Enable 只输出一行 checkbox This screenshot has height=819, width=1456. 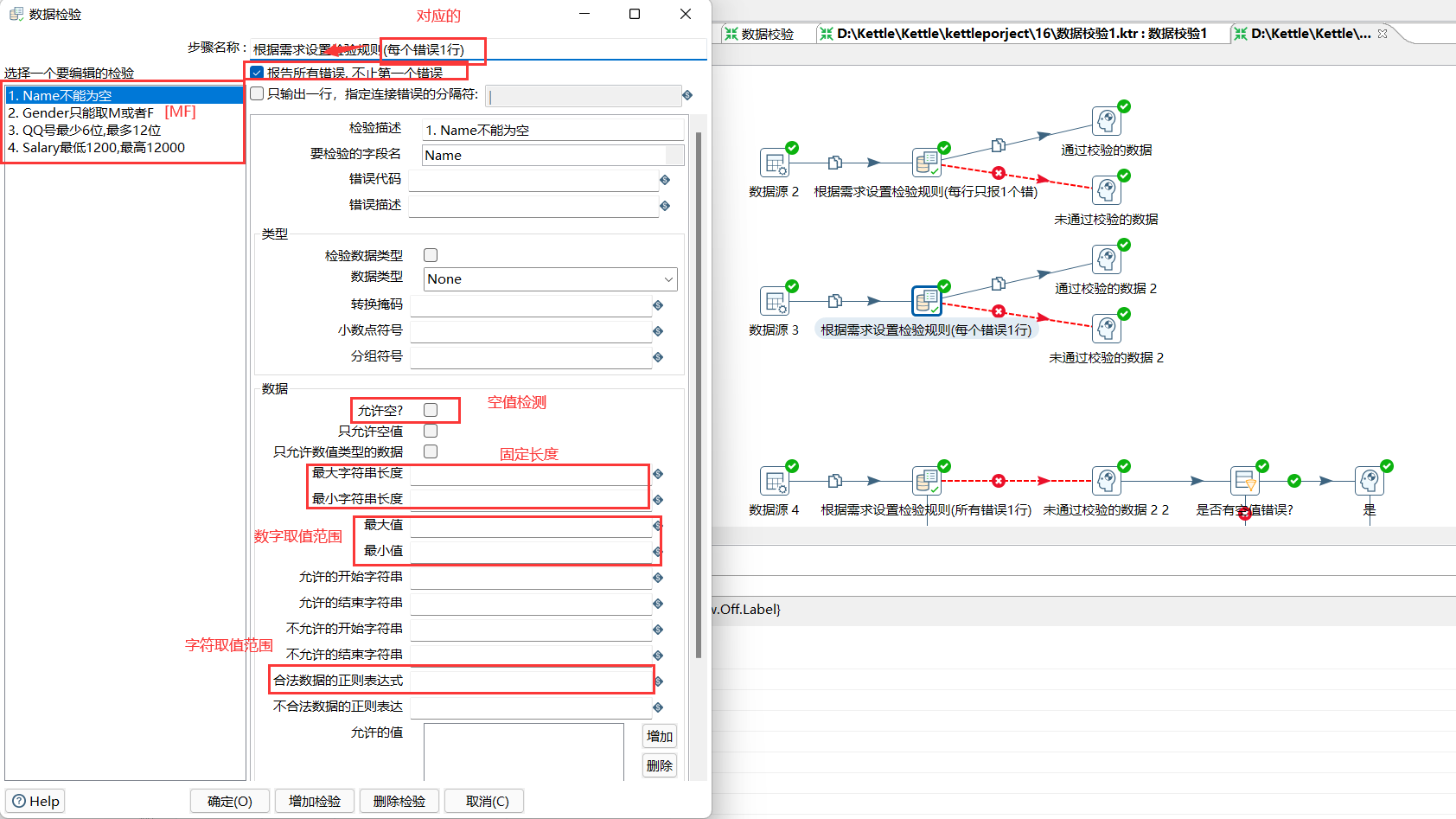[x=257, y=93]
